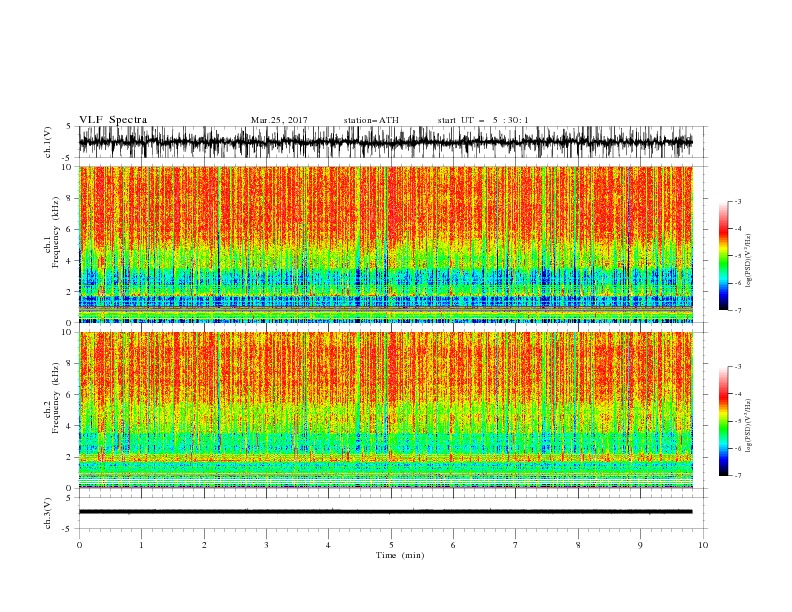Click the ch.3 flat waveform trace
The image size is (792, 612).
coord(386,512)
